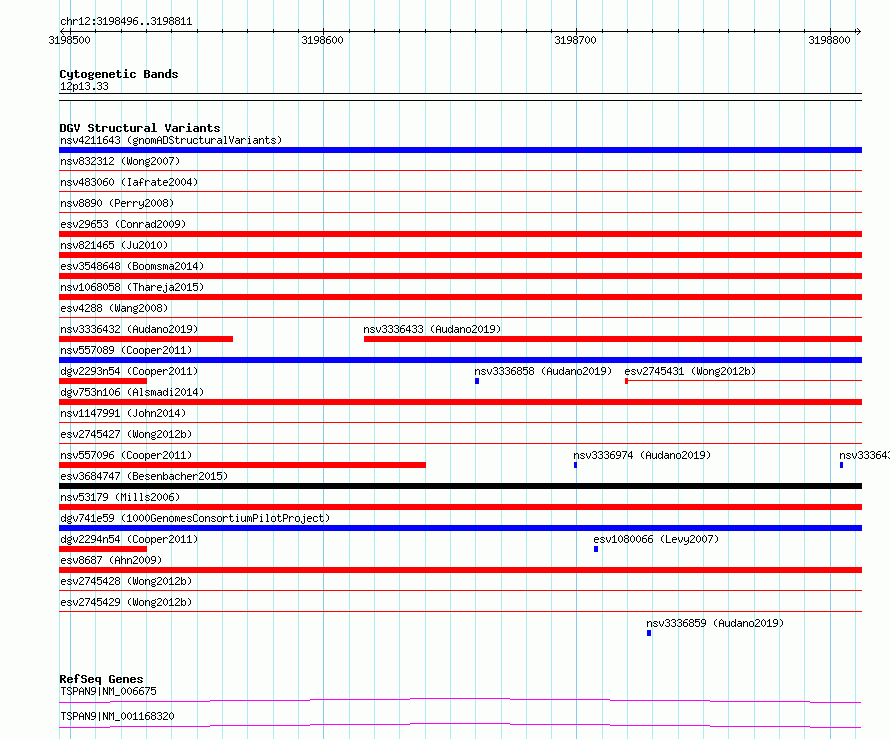Click dgv741e59 (1000GenomesConsortiumPilotProject) label
This screenshot has width=890, height=739.
click(195, 518)
